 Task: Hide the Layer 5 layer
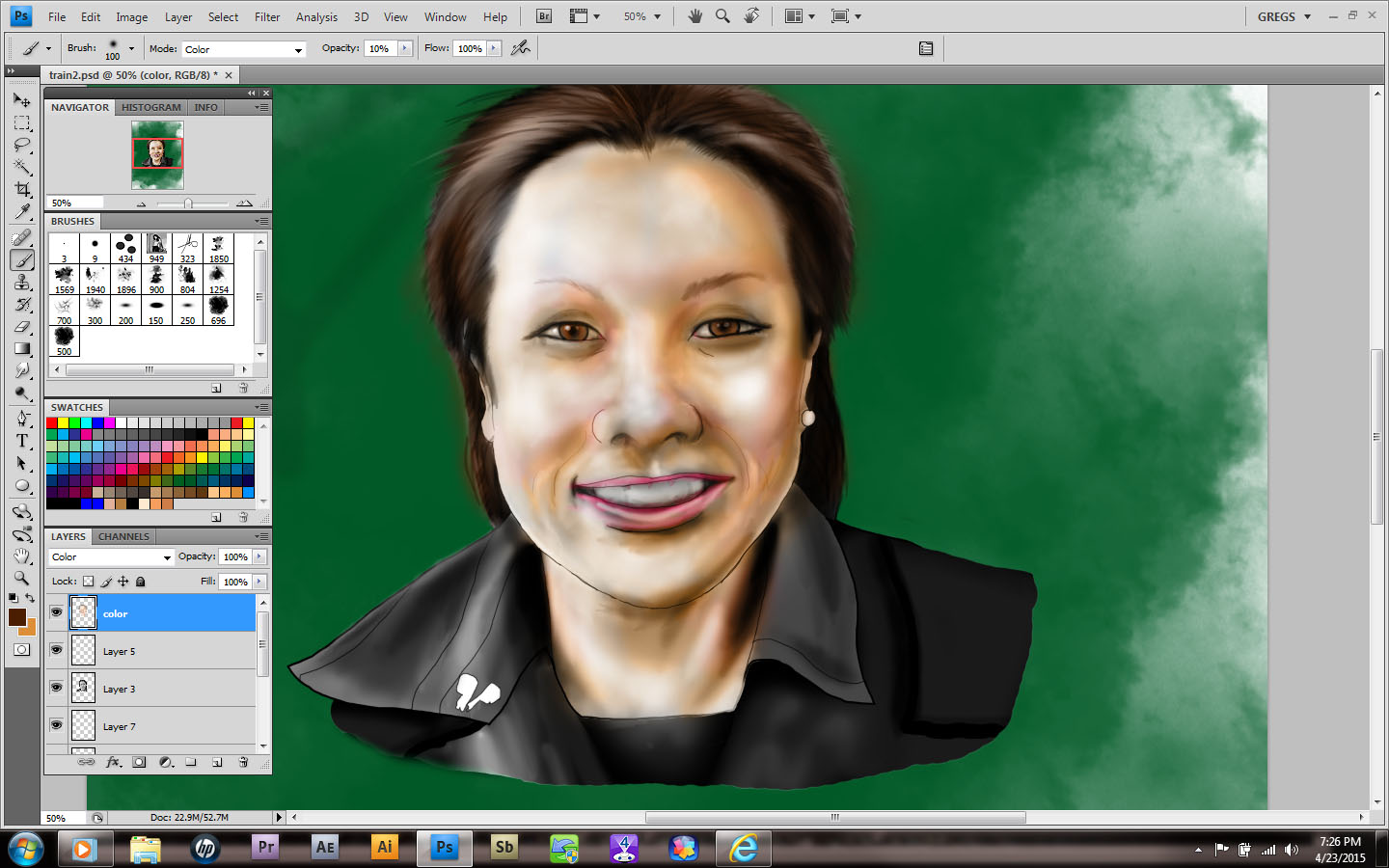click(56, 650)
